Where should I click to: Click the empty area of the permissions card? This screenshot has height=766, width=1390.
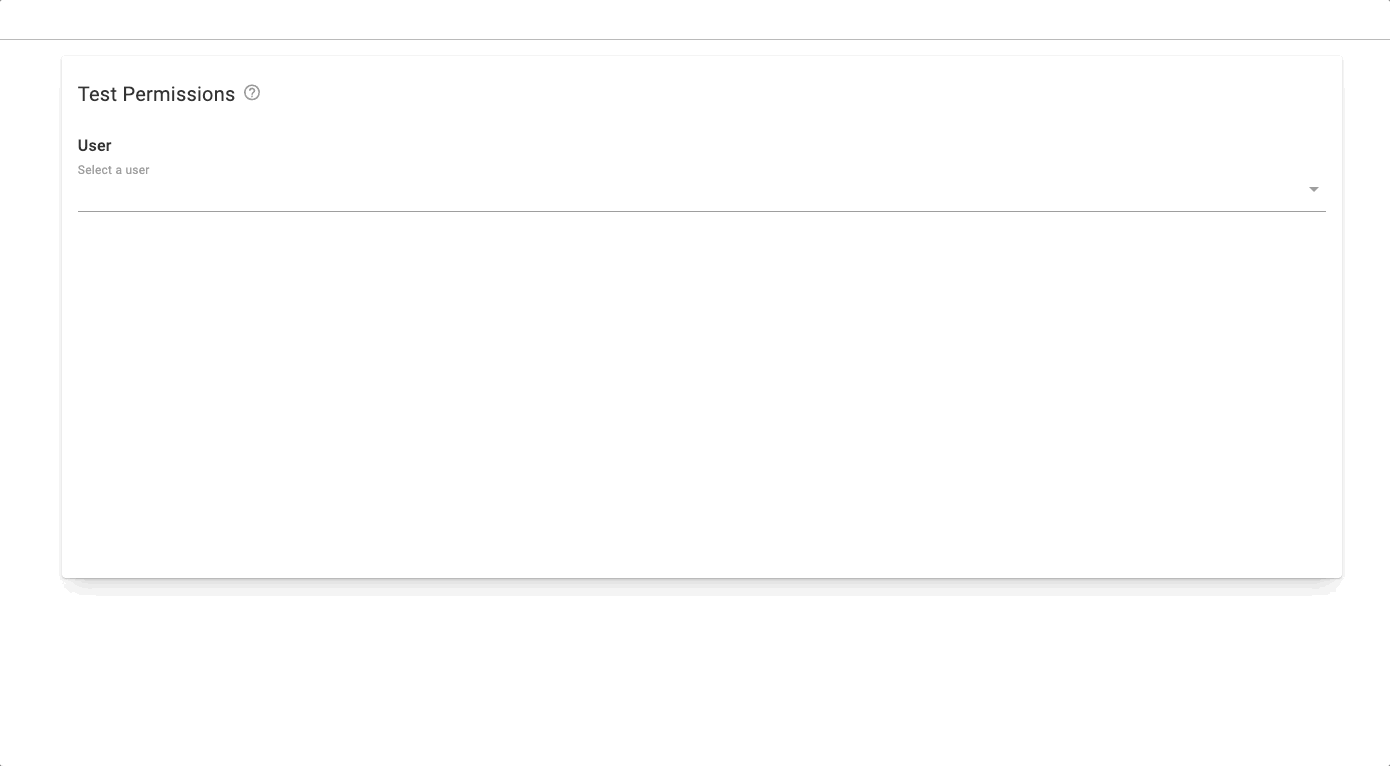(701, 395)
